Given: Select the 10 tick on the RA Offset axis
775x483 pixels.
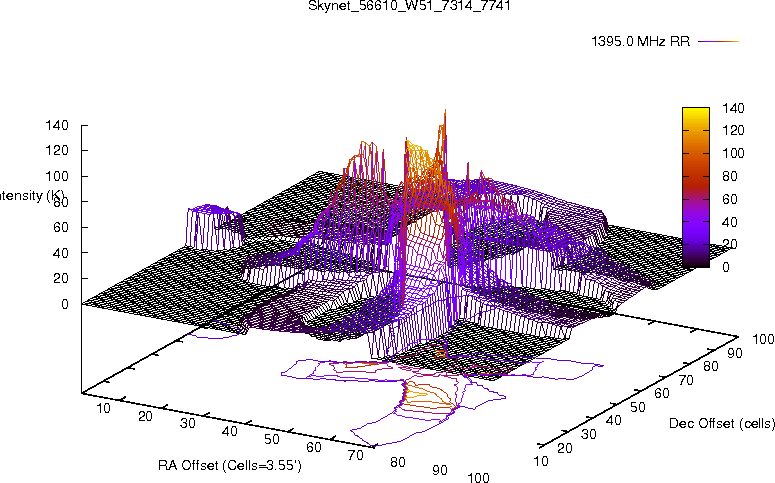Looking at the screenshot, I should pyautogui.click(x=103, y=408).
